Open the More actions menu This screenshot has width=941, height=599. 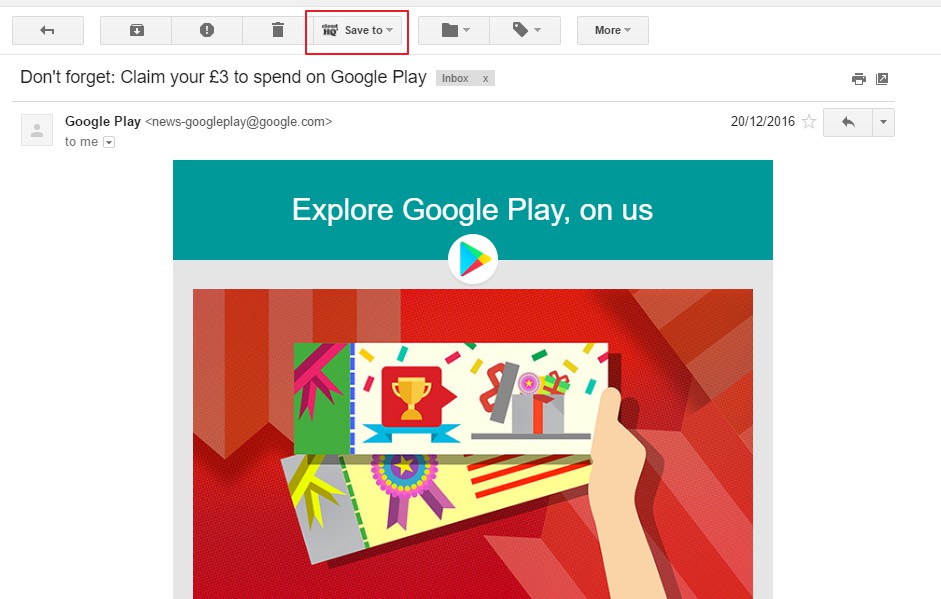coord(613,30)
